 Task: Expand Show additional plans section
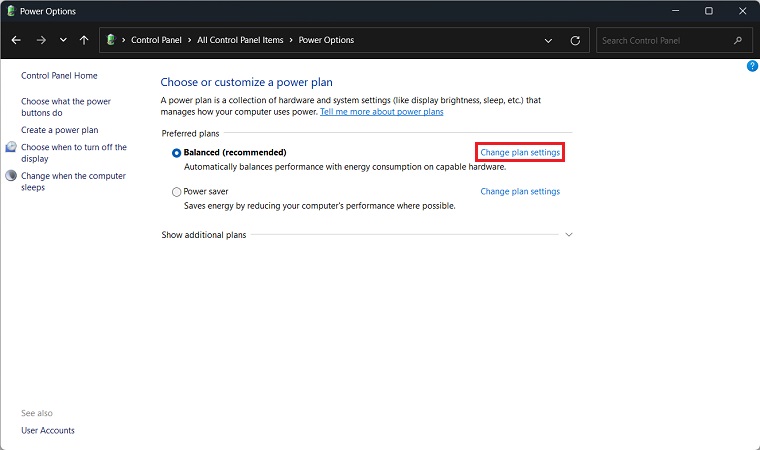(568, 235)
